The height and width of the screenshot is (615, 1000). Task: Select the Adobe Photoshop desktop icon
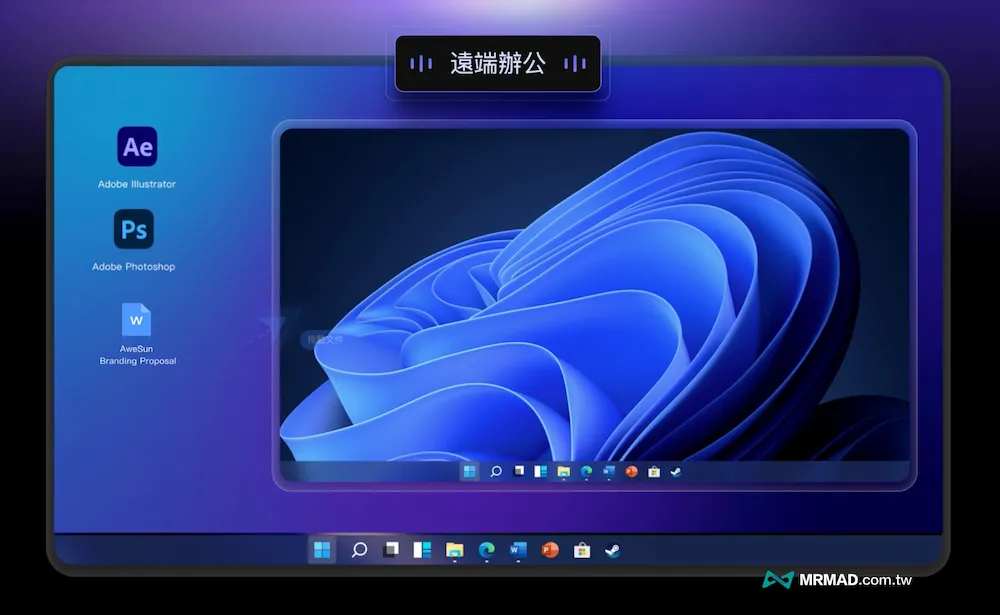click(x=134, y=229)
